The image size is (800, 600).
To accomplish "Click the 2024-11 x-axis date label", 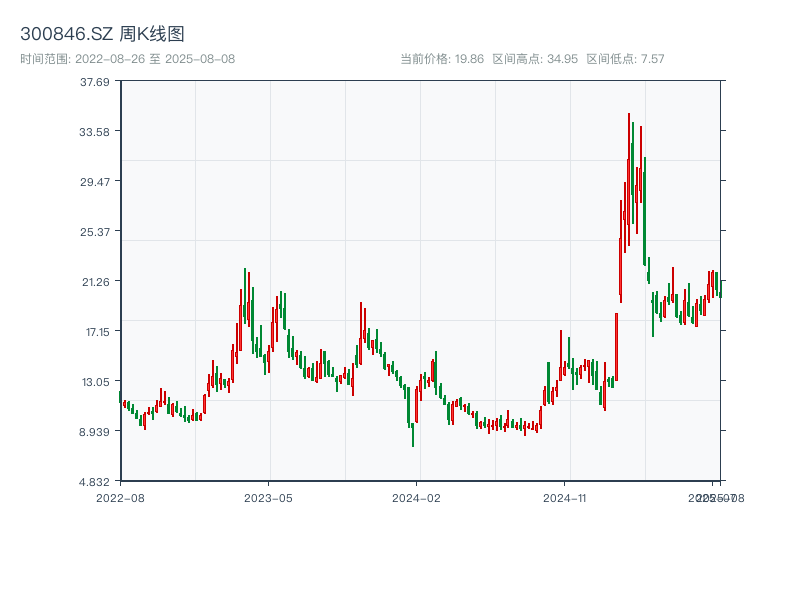I will pyautogui.click(x=565, y=497).
